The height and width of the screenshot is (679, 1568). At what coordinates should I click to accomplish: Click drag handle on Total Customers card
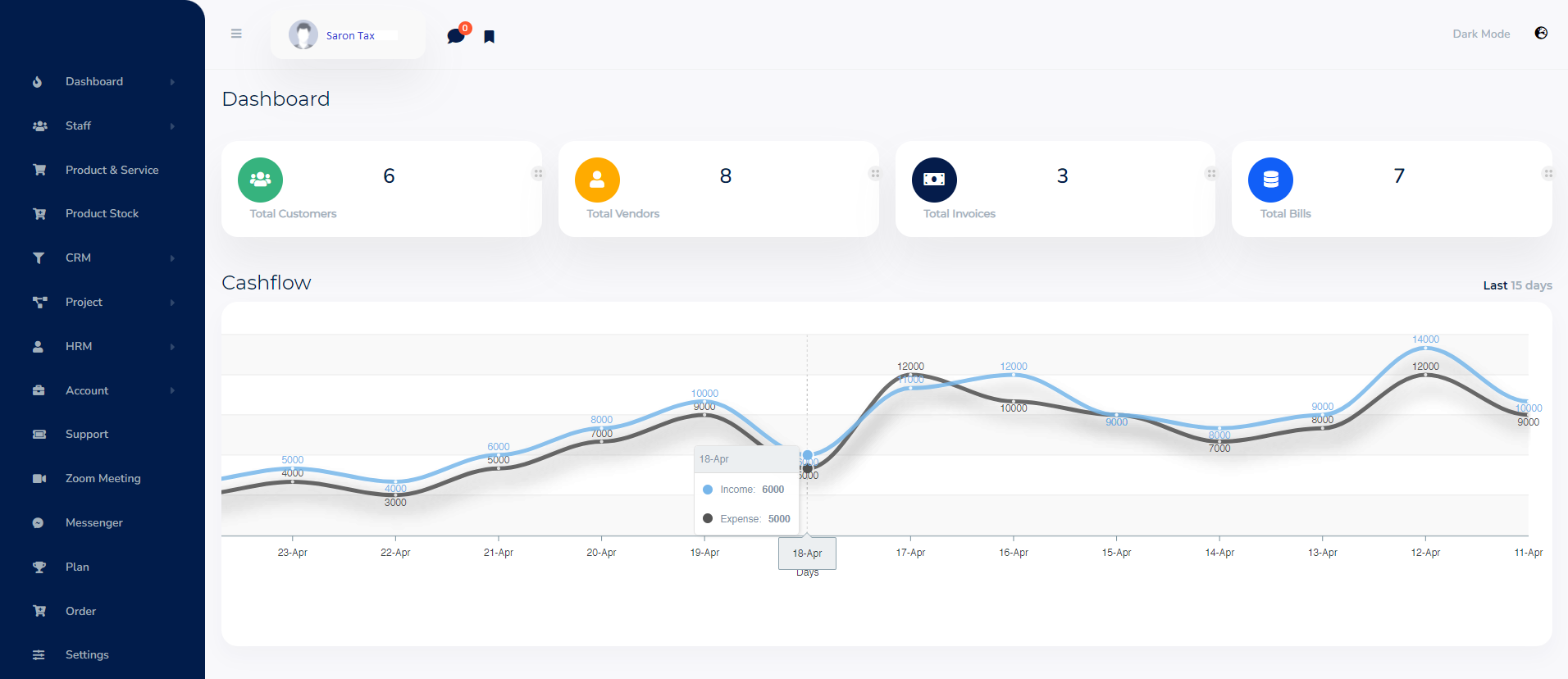(x=538, y=173)
